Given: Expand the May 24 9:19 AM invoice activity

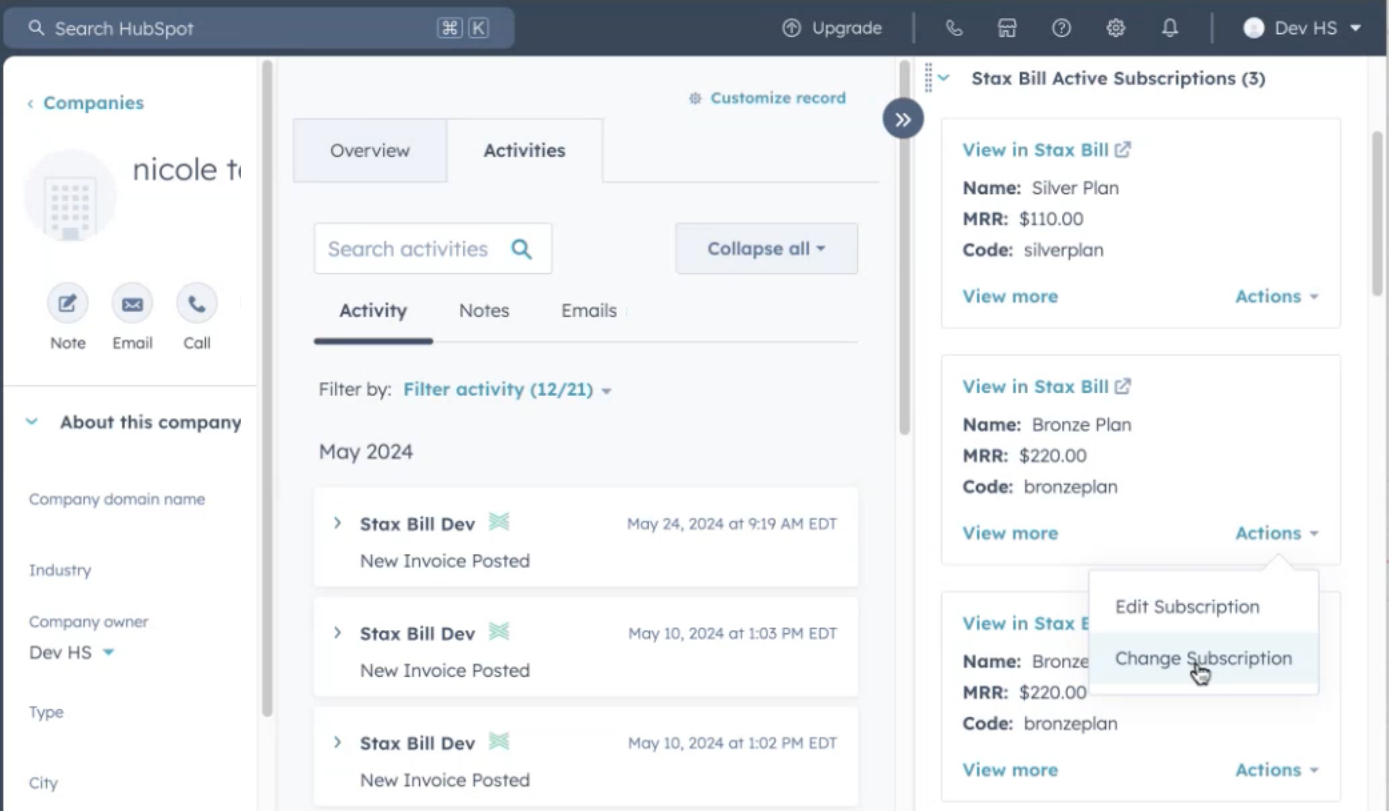Looking at the screenshot, I should coord(337,523).
